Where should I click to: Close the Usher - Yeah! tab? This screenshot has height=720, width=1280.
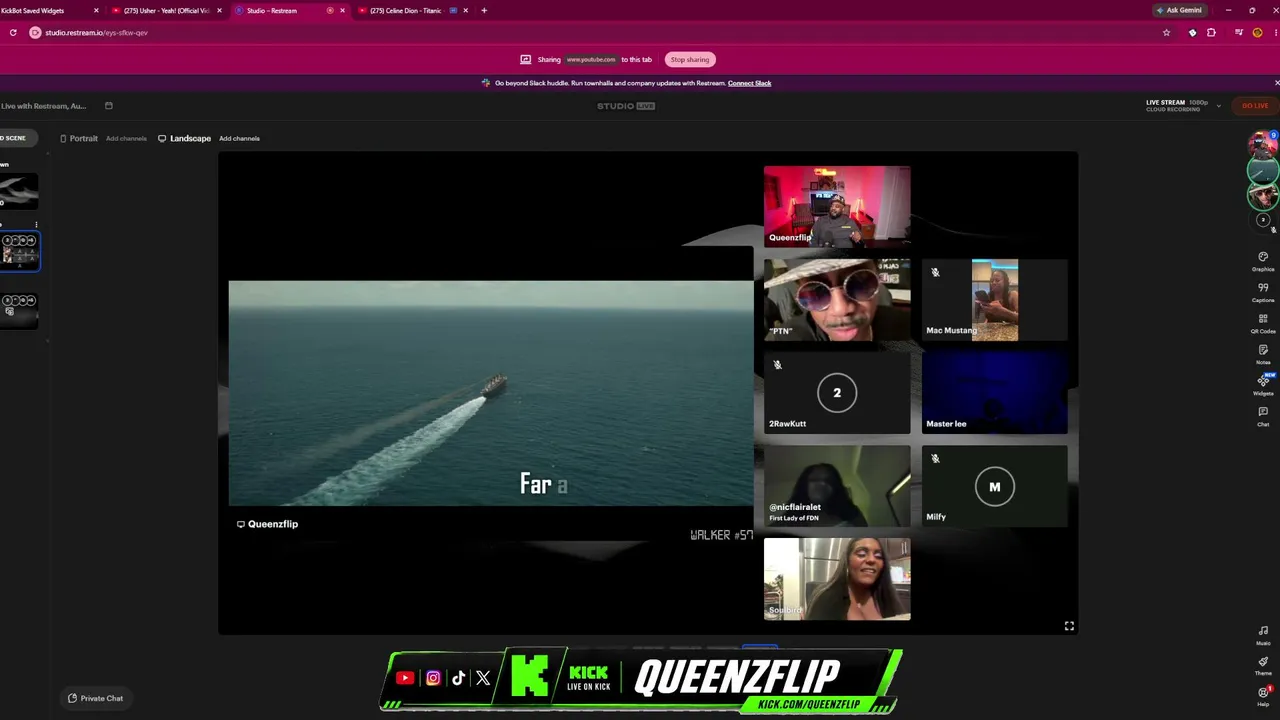click(219, 11)
